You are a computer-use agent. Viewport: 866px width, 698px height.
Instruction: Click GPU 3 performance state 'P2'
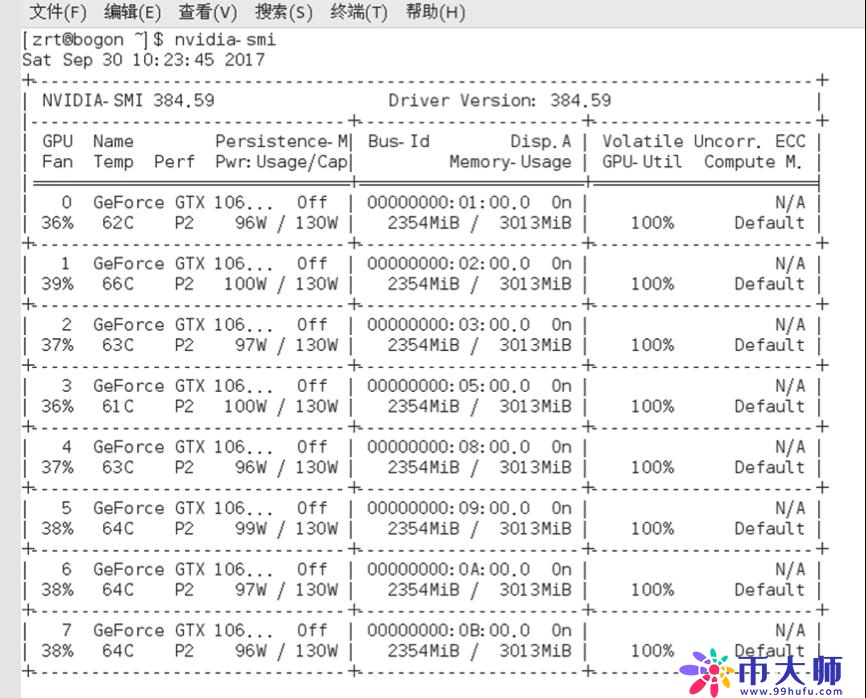tap(184, 406)
